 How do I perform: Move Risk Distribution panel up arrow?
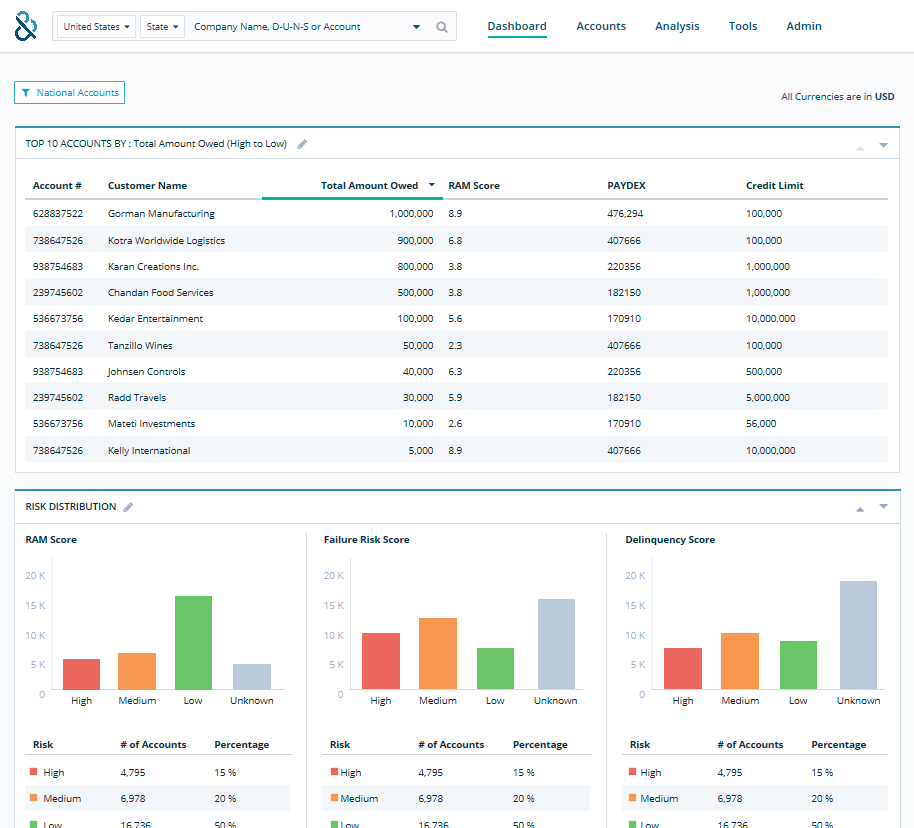pyautogui.click(x=860, y=510)
